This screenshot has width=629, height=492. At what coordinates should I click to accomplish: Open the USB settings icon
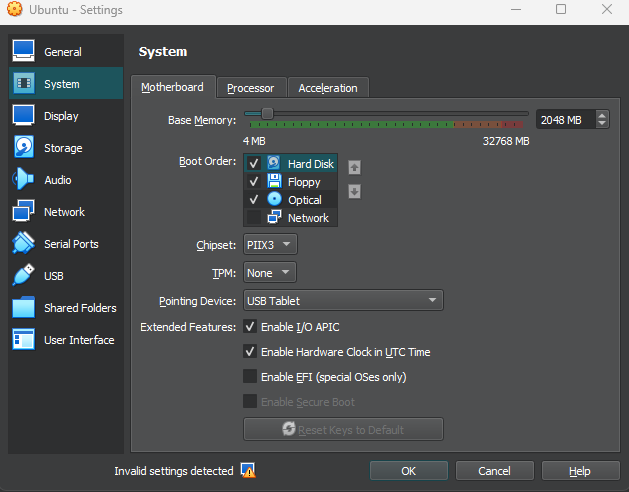tap(24, 276)
